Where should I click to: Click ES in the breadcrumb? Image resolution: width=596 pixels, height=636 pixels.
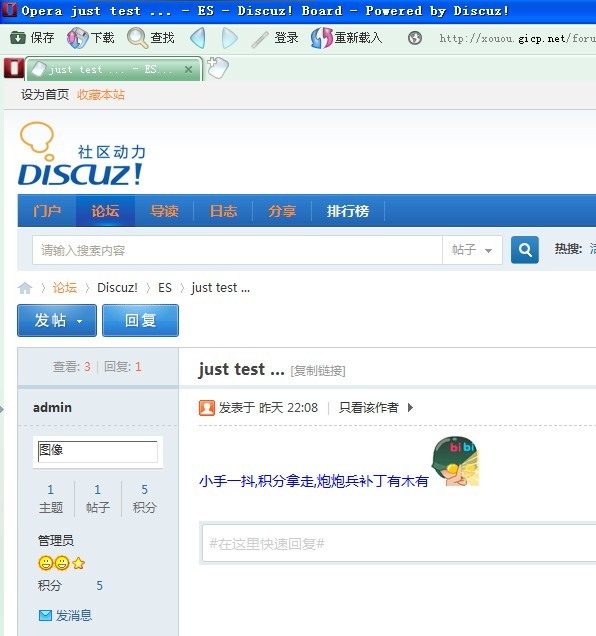165,288
